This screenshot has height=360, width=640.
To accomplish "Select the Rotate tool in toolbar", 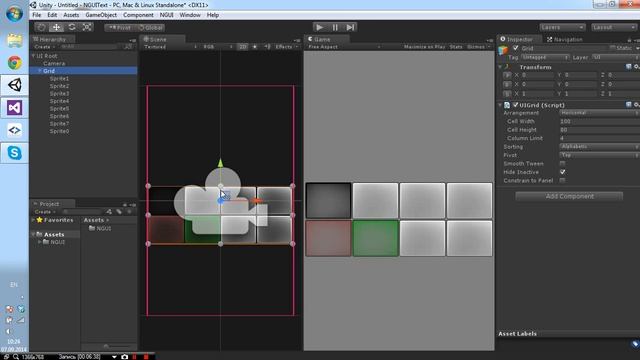I will point(72,27).
